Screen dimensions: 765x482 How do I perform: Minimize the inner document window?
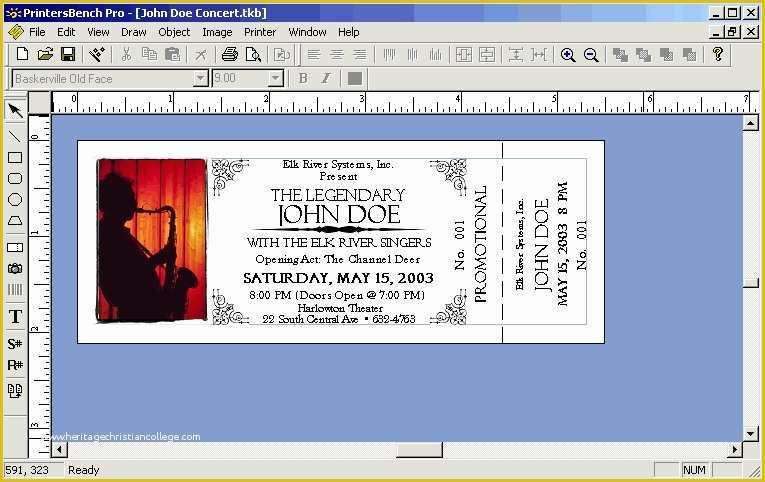(x=716, y=32)
